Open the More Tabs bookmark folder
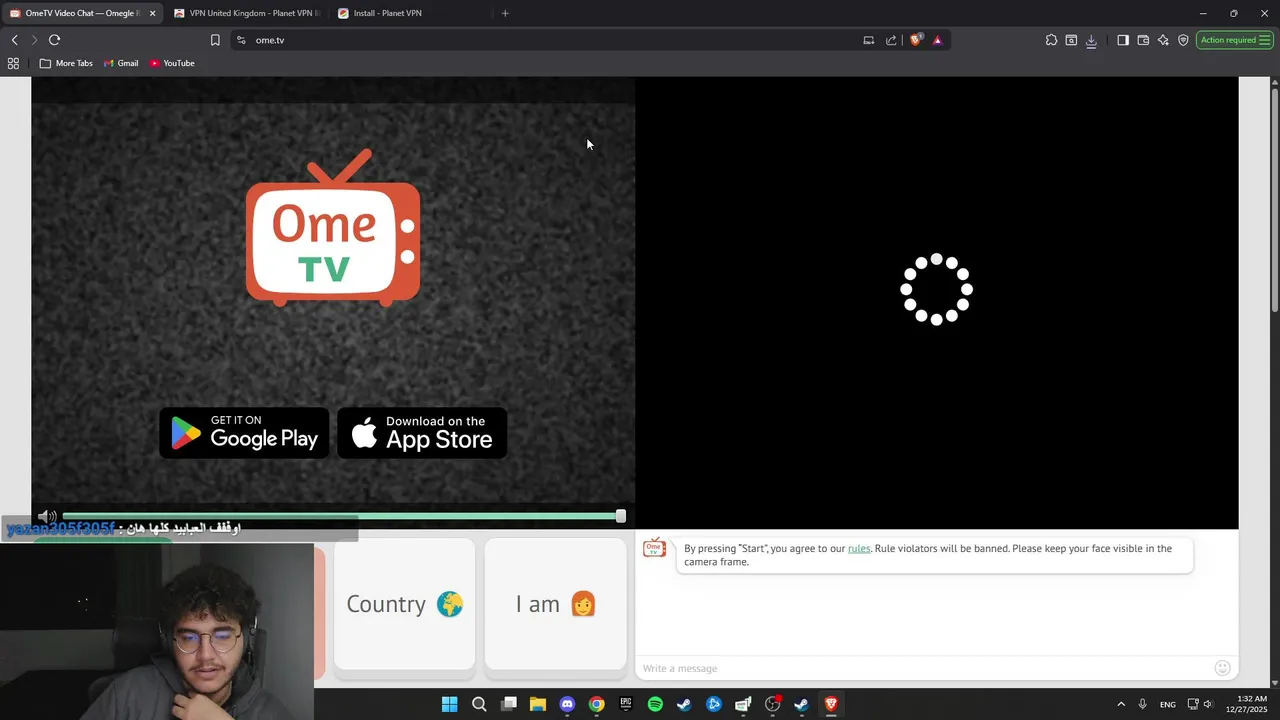Image resolution: width=1280 pixels, height=720 pixels. 66,63
